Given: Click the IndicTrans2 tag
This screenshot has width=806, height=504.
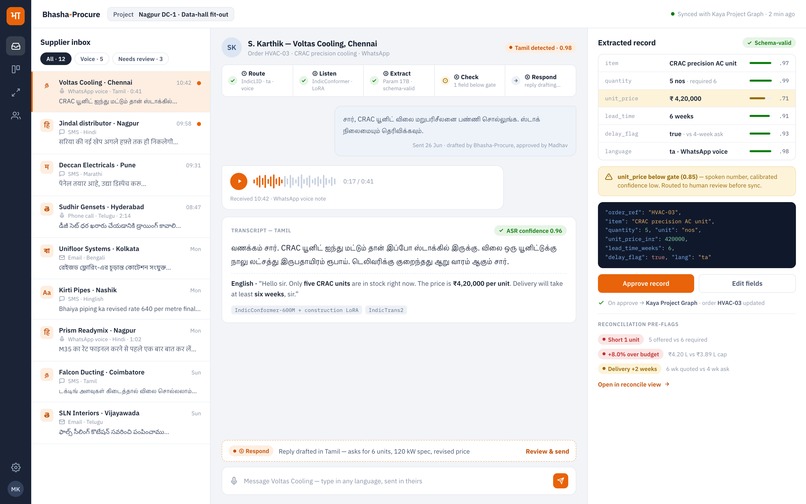Looking at the screenshot, I should pos(386,310).
